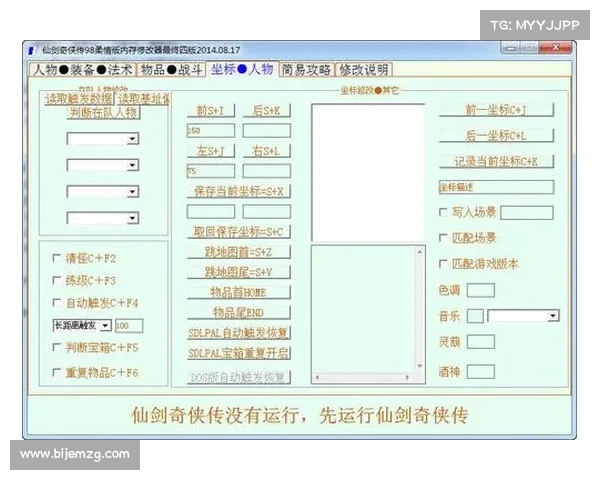Click the 前一坐标C+I button

point(496,110)
